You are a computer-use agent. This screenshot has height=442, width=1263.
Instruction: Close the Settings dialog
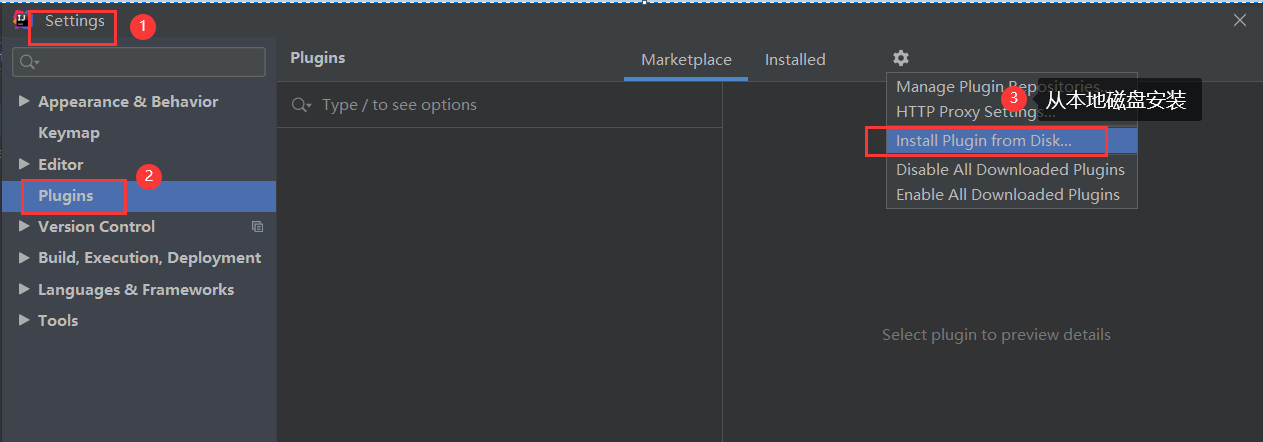coord(1240,19)
